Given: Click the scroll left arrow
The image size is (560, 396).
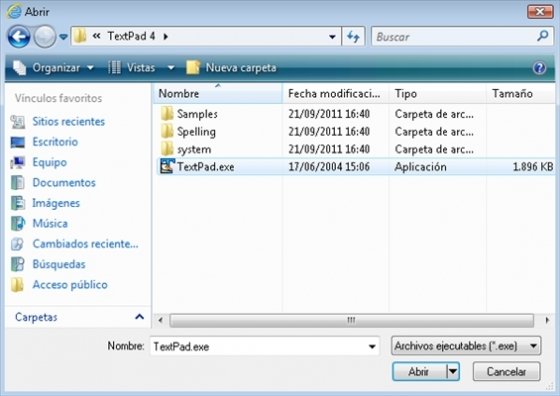Looking at the screenshot, I should click(161, 320).
